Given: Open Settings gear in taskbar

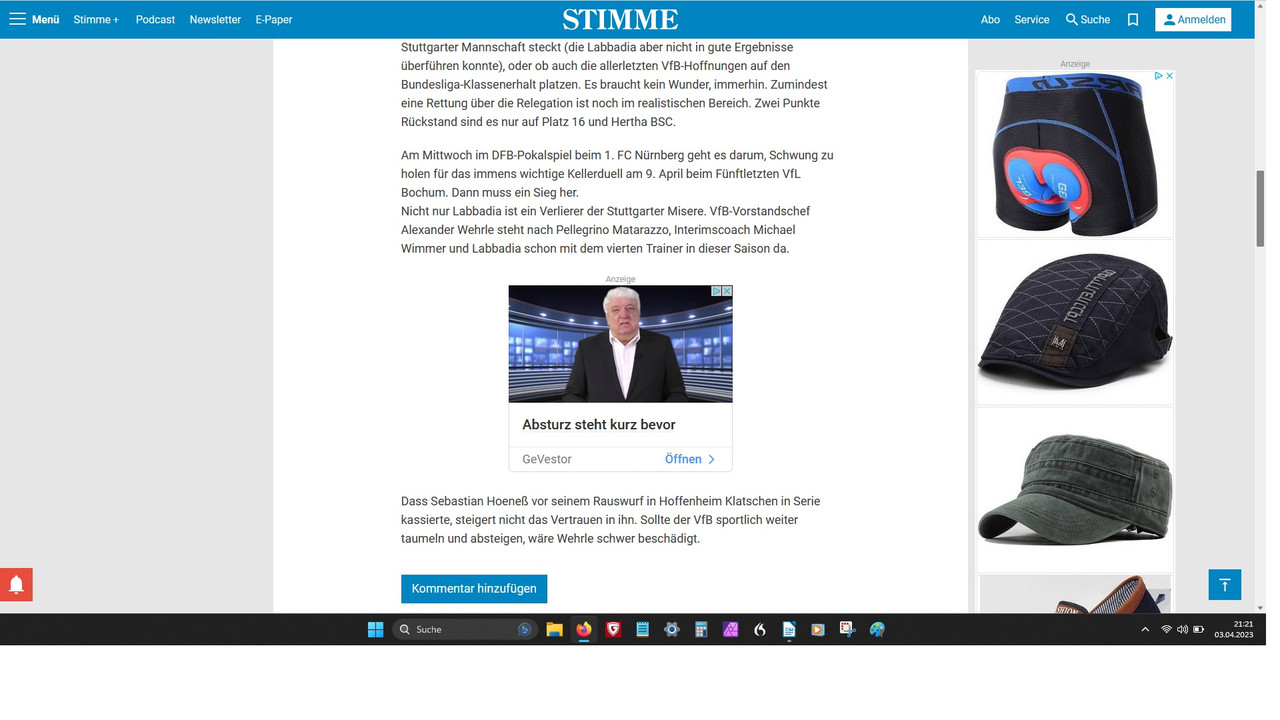Looking at the screenshot, I should point(672,629).
